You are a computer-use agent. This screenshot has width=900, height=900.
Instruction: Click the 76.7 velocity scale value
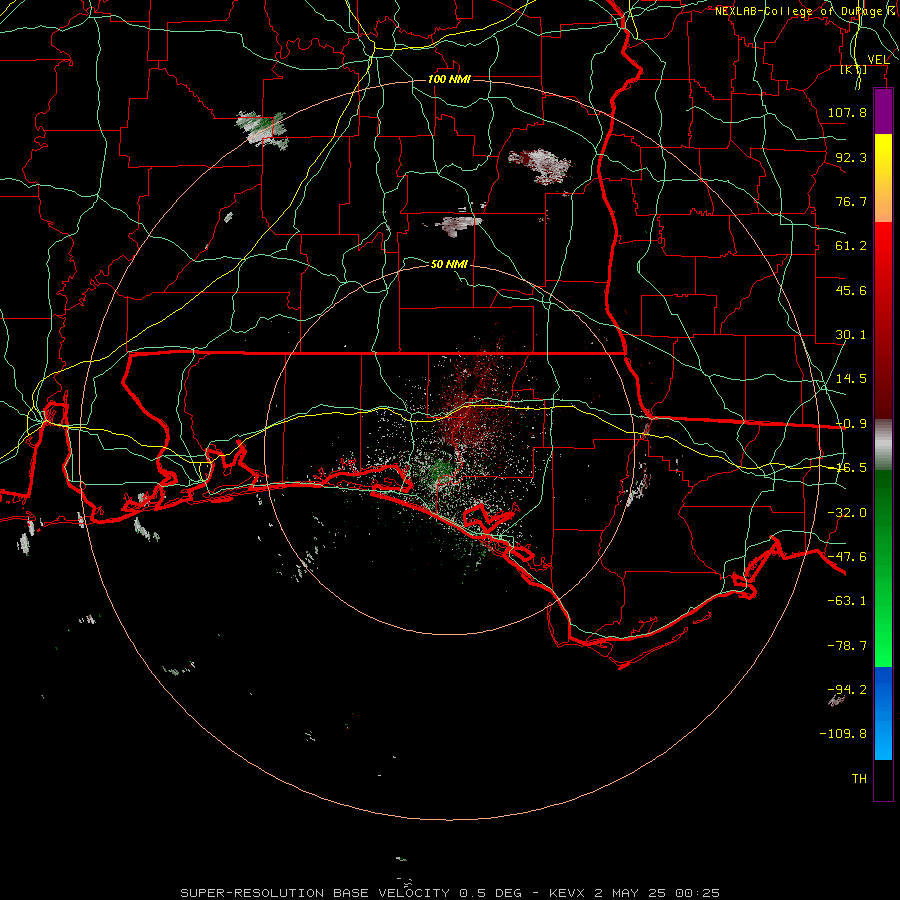pyautogui.click(x=851, y=201)
